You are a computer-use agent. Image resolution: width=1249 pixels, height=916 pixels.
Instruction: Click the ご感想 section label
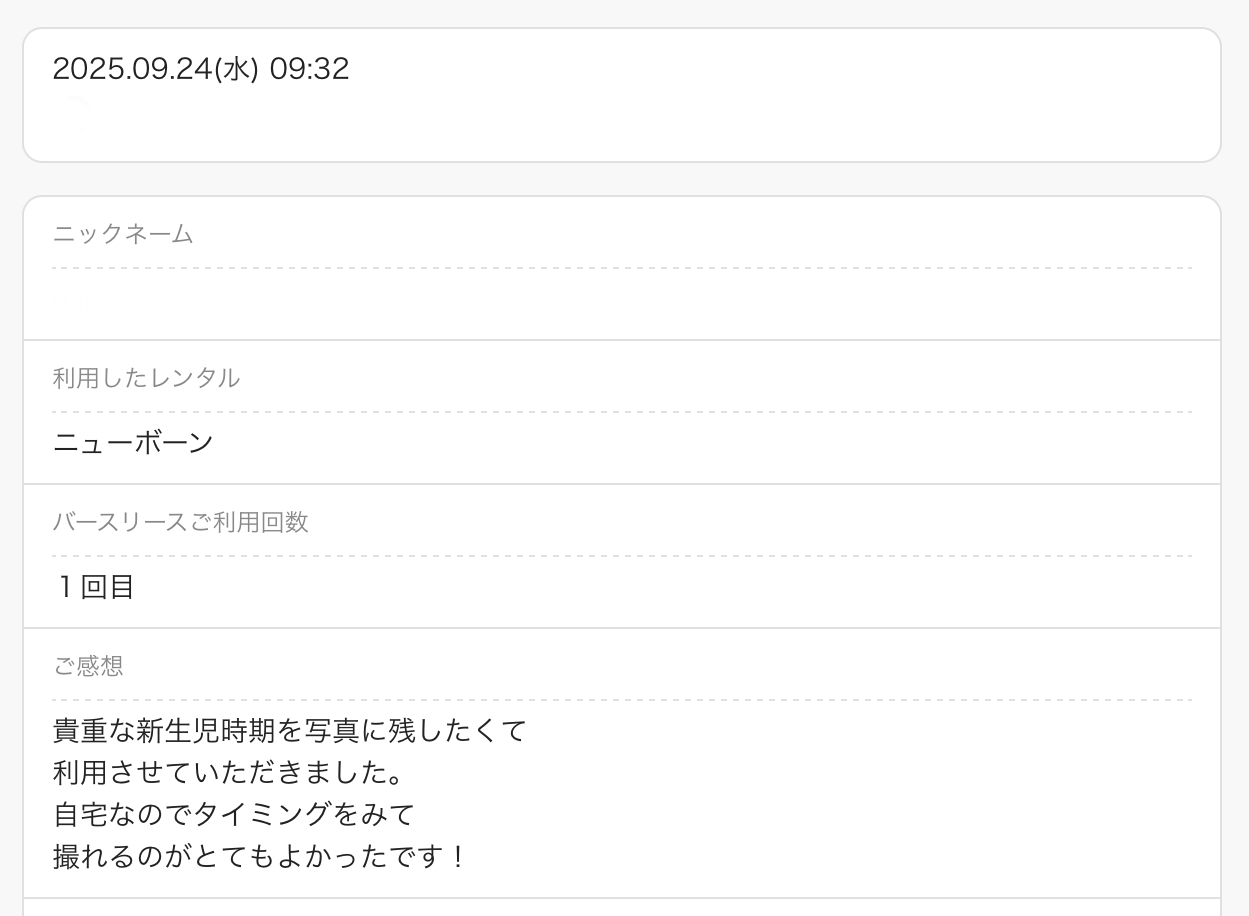[88, 666]
